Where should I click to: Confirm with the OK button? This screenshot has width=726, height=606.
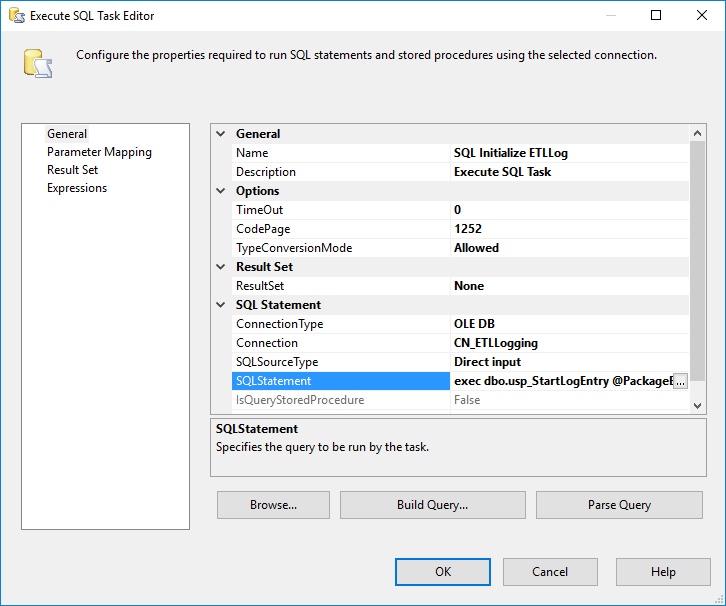(443, 572)
